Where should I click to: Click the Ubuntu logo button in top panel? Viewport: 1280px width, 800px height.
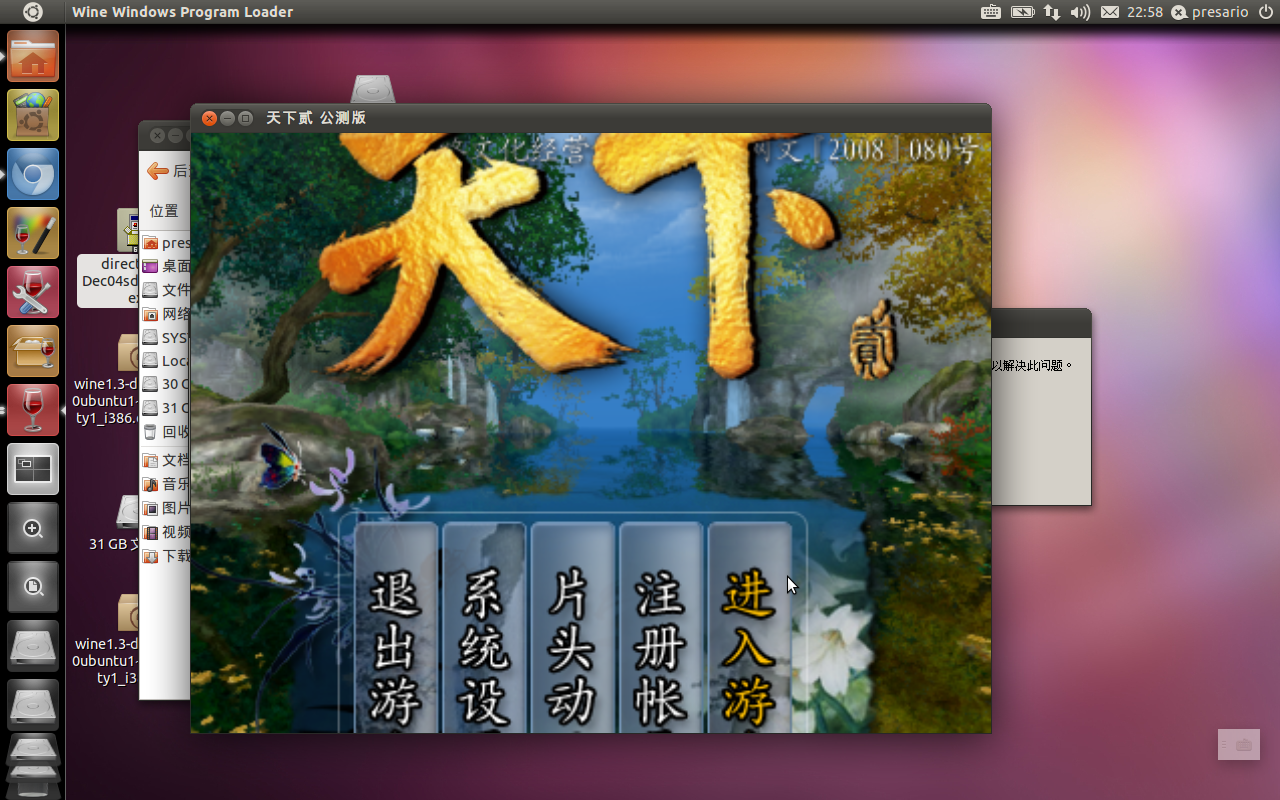(x=32, y=12)
